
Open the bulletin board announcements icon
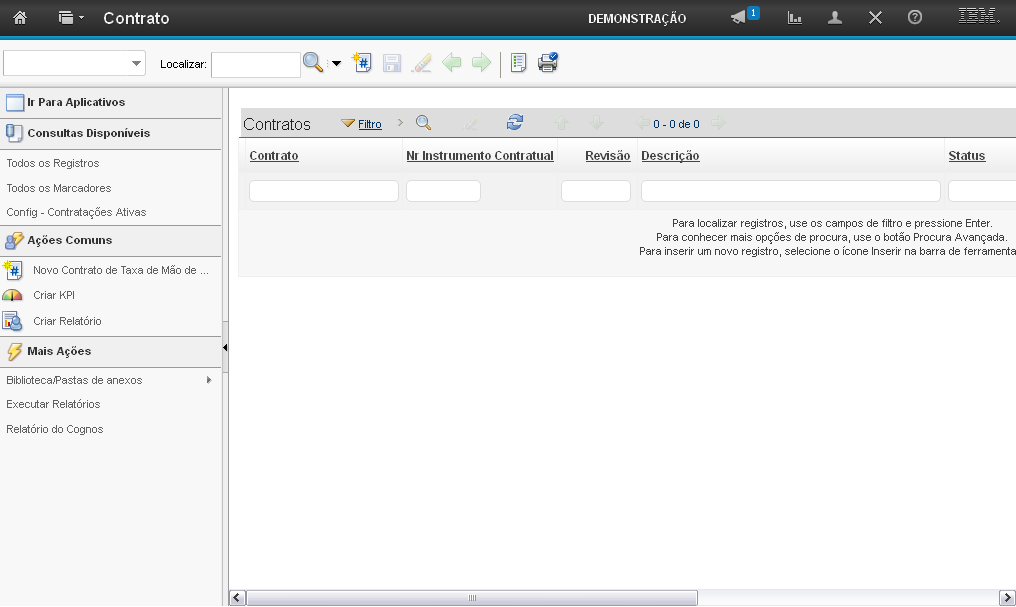coord(740,18)
